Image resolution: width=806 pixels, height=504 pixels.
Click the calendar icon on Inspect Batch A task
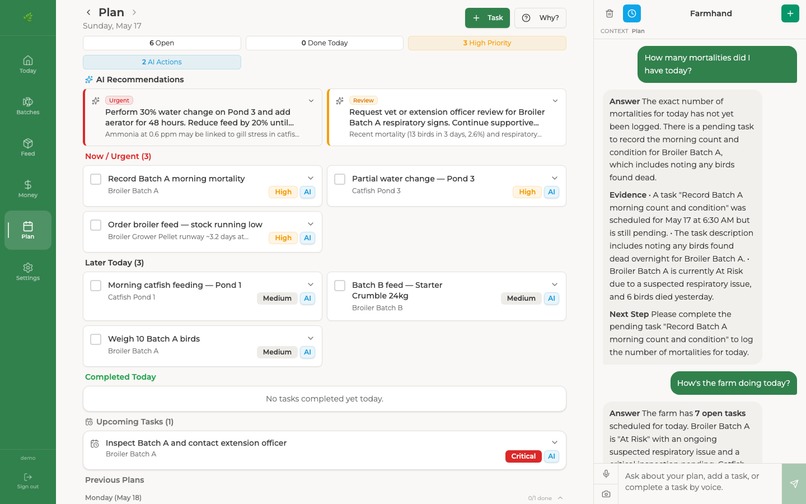(95, 443)
